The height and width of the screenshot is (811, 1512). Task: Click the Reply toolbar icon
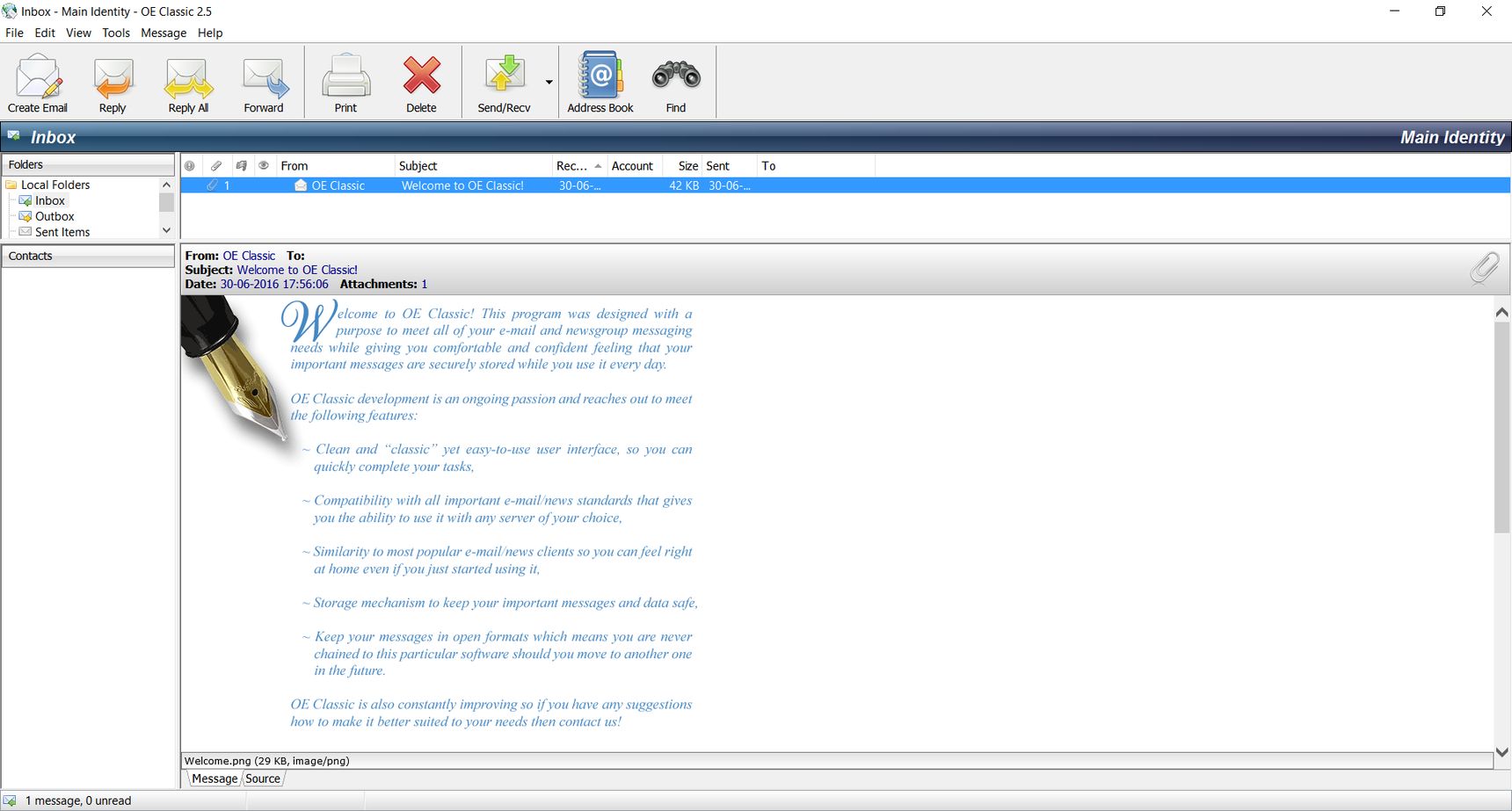click(x=113, y=82)
